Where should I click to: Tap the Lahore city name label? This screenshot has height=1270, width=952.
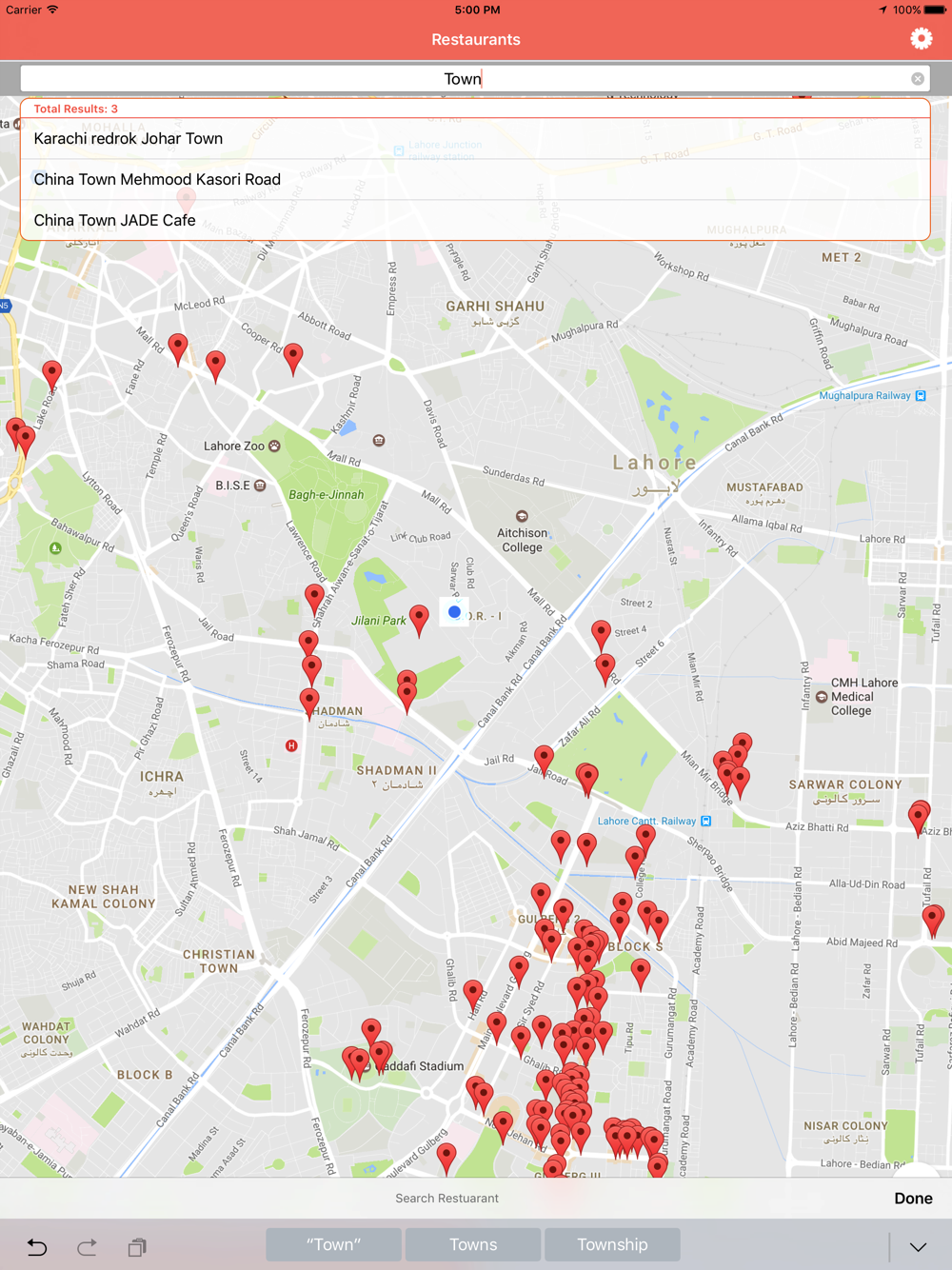click(x=655, y=464)
